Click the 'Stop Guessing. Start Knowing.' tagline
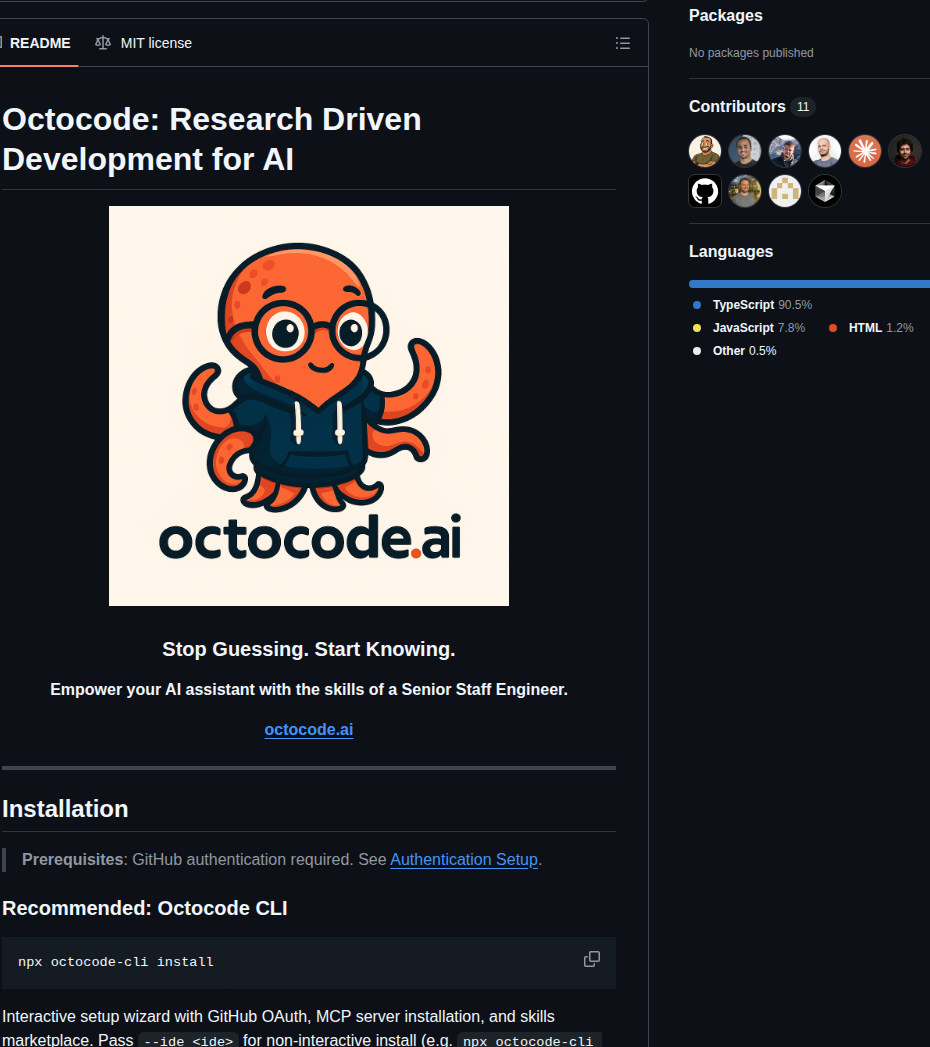This screenshot has height=1047, width=930. pyautogui.click(x=308, y=649)
